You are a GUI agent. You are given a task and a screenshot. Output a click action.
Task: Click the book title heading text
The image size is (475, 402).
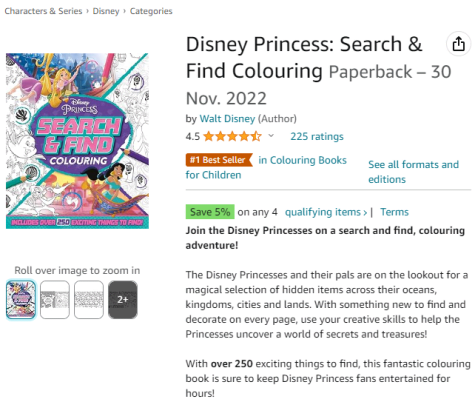tap(304, 57)
